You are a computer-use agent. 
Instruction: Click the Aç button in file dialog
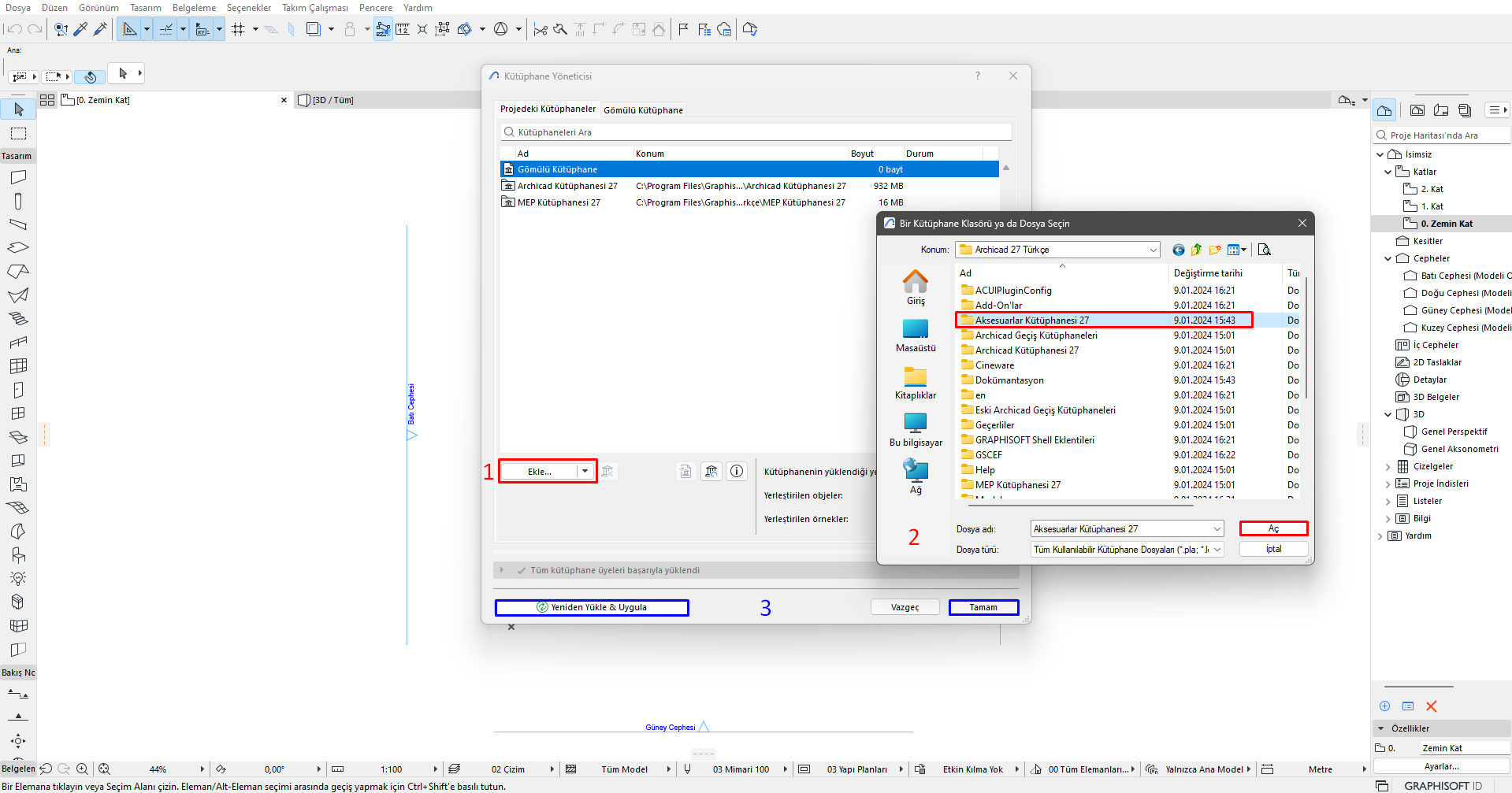tap(1273, 528)
